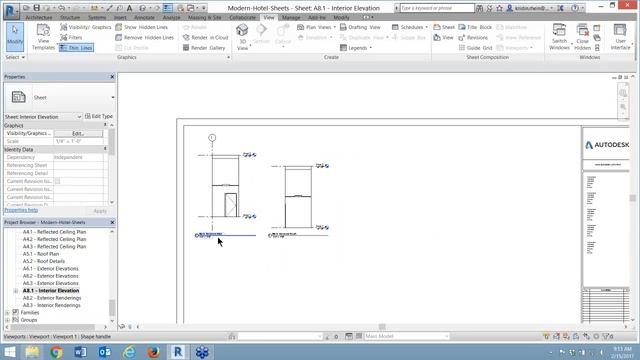Click the Title Block tool
Screen dimensions: 640x360
coord(475,27)
